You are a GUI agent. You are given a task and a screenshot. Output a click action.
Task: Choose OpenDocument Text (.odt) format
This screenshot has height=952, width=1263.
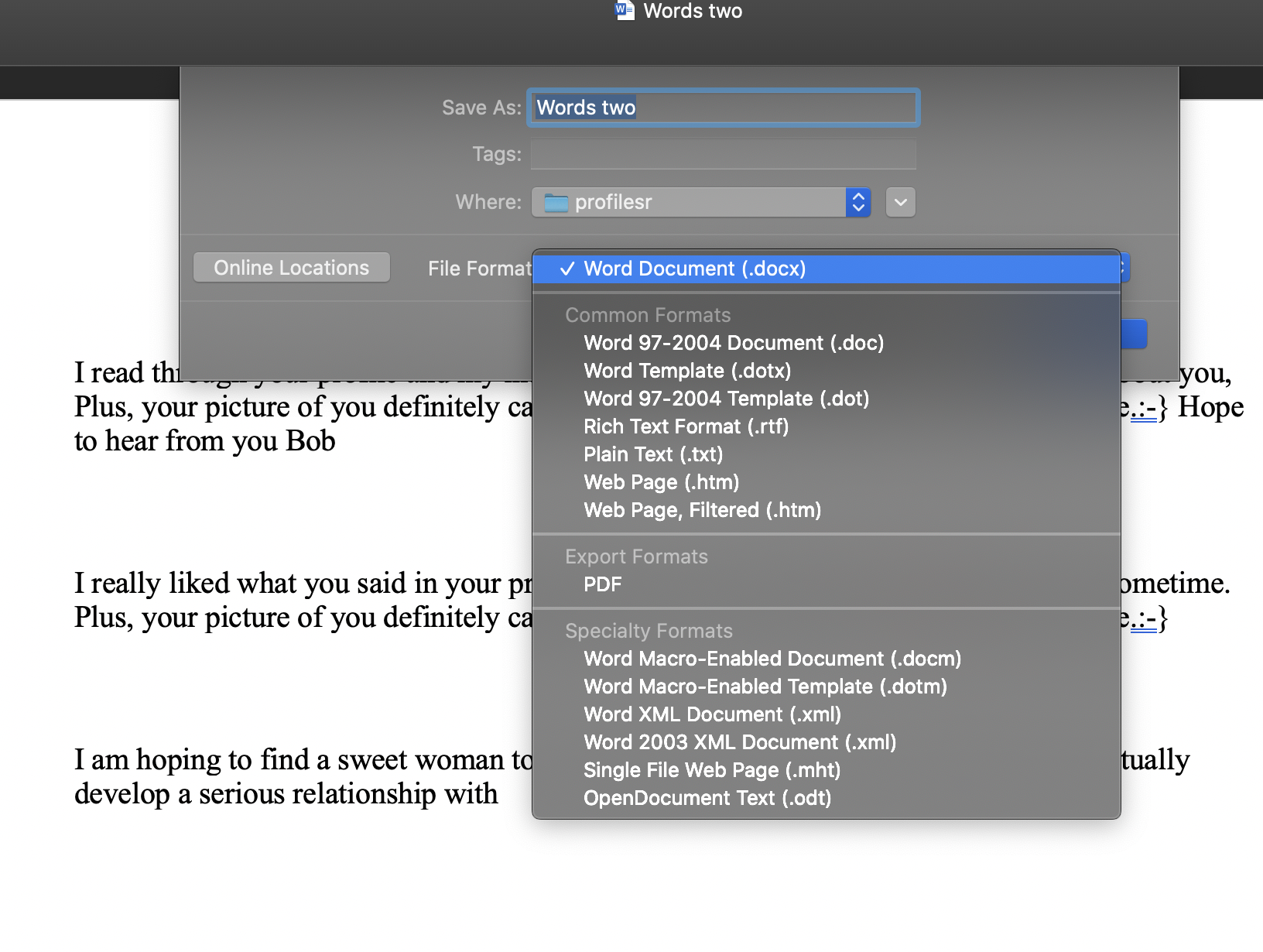click(x=827, y=798)
